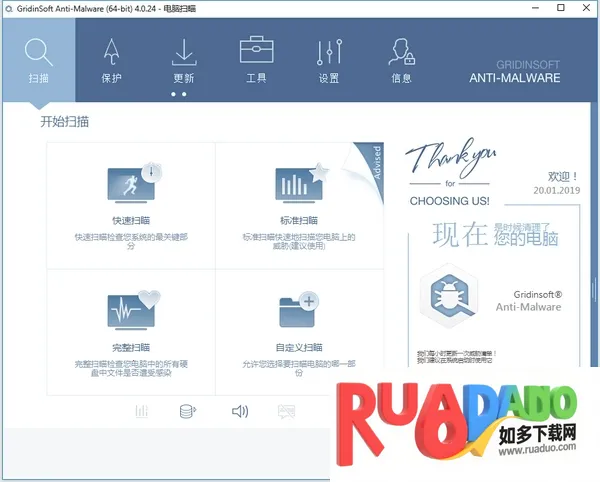Click the page indicator dots under Update
This screenshot has height=482, width=600.
coord(179,94)
